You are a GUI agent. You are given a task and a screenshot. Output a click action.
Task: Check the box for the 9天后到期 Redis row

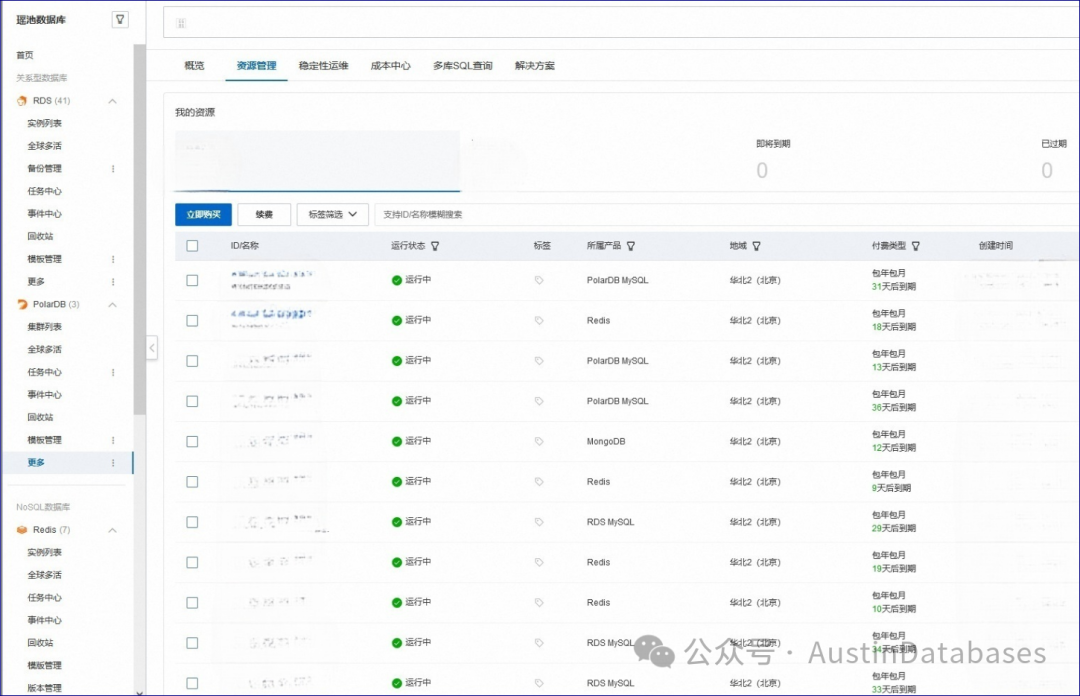(192, 482)
